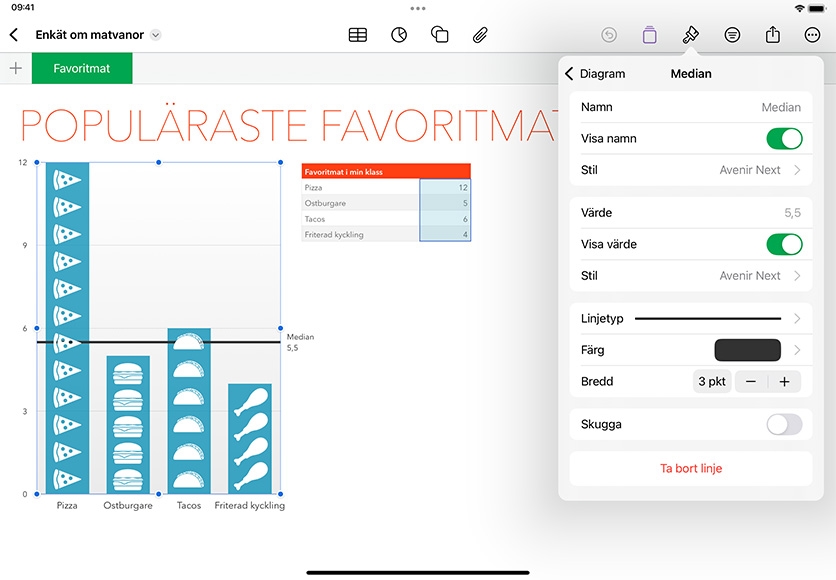This screenshot has height=580, width=836.
Task: Select the POPULÄRASTE FAVORITMAT title text
Action: tap(288, 125)
